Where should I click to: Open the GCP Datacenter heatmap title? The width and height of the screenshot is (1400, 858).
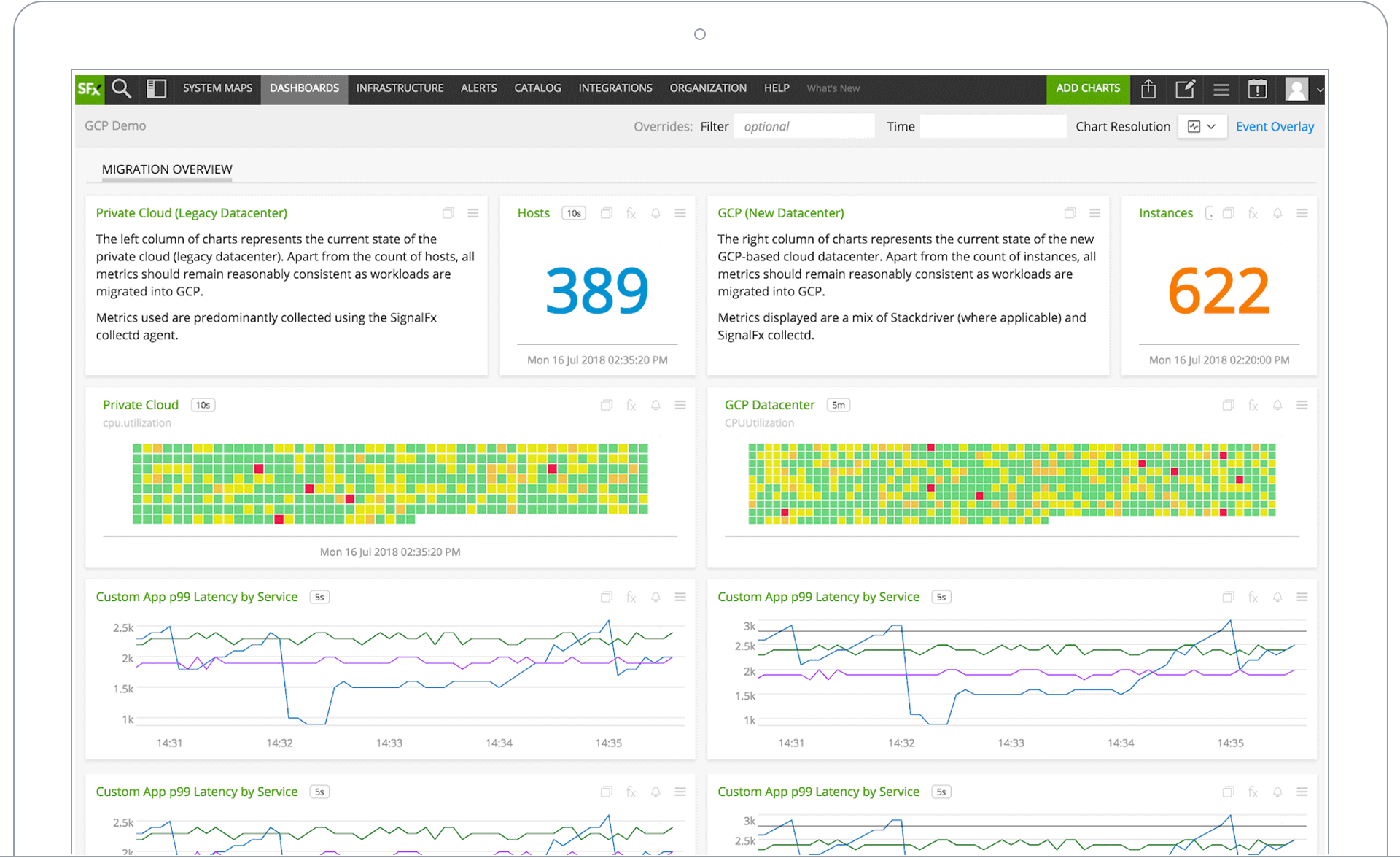(769, 405)
